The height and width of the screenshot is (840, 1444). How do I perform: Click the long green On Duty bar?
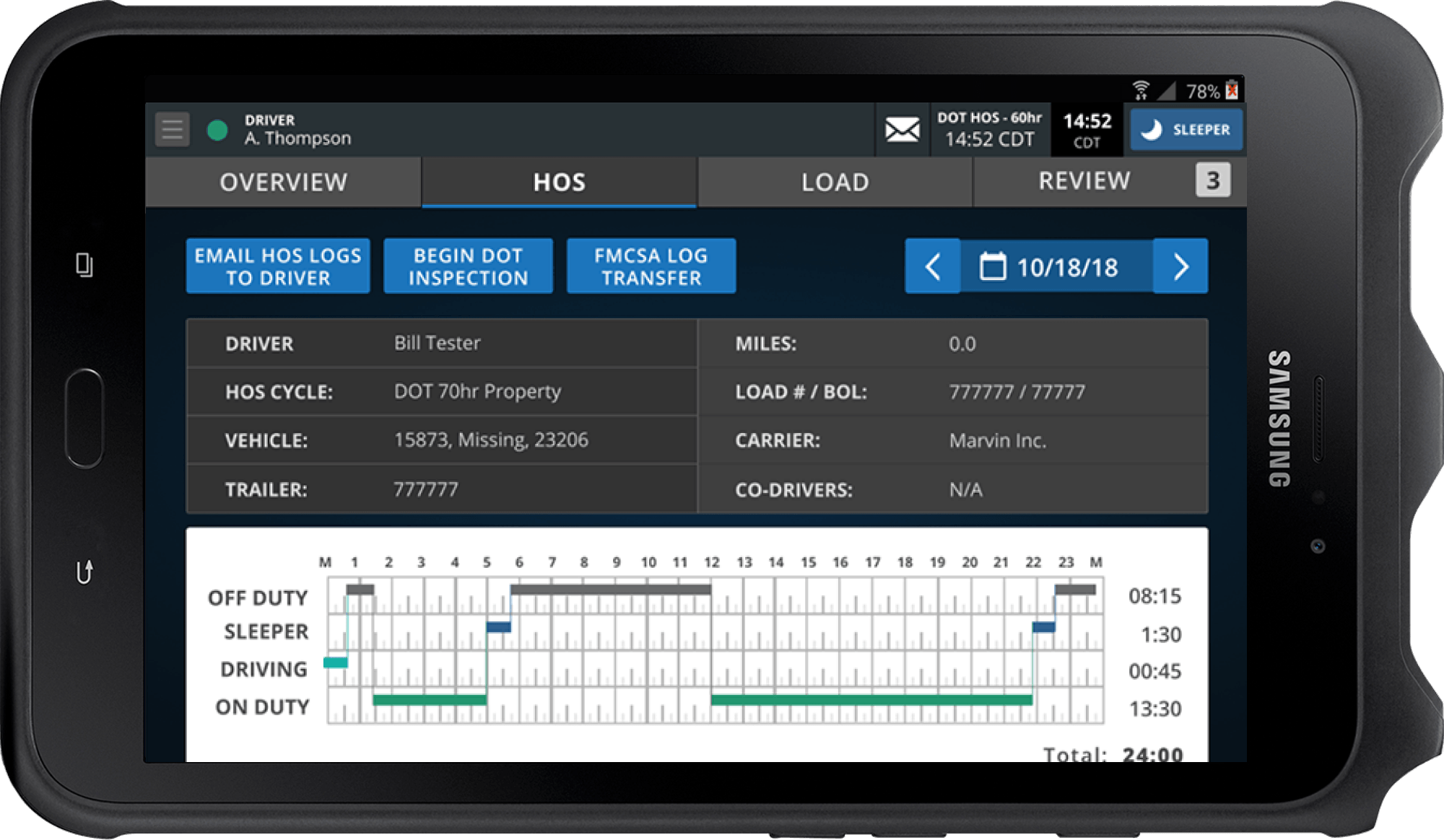tap(871, 699)
